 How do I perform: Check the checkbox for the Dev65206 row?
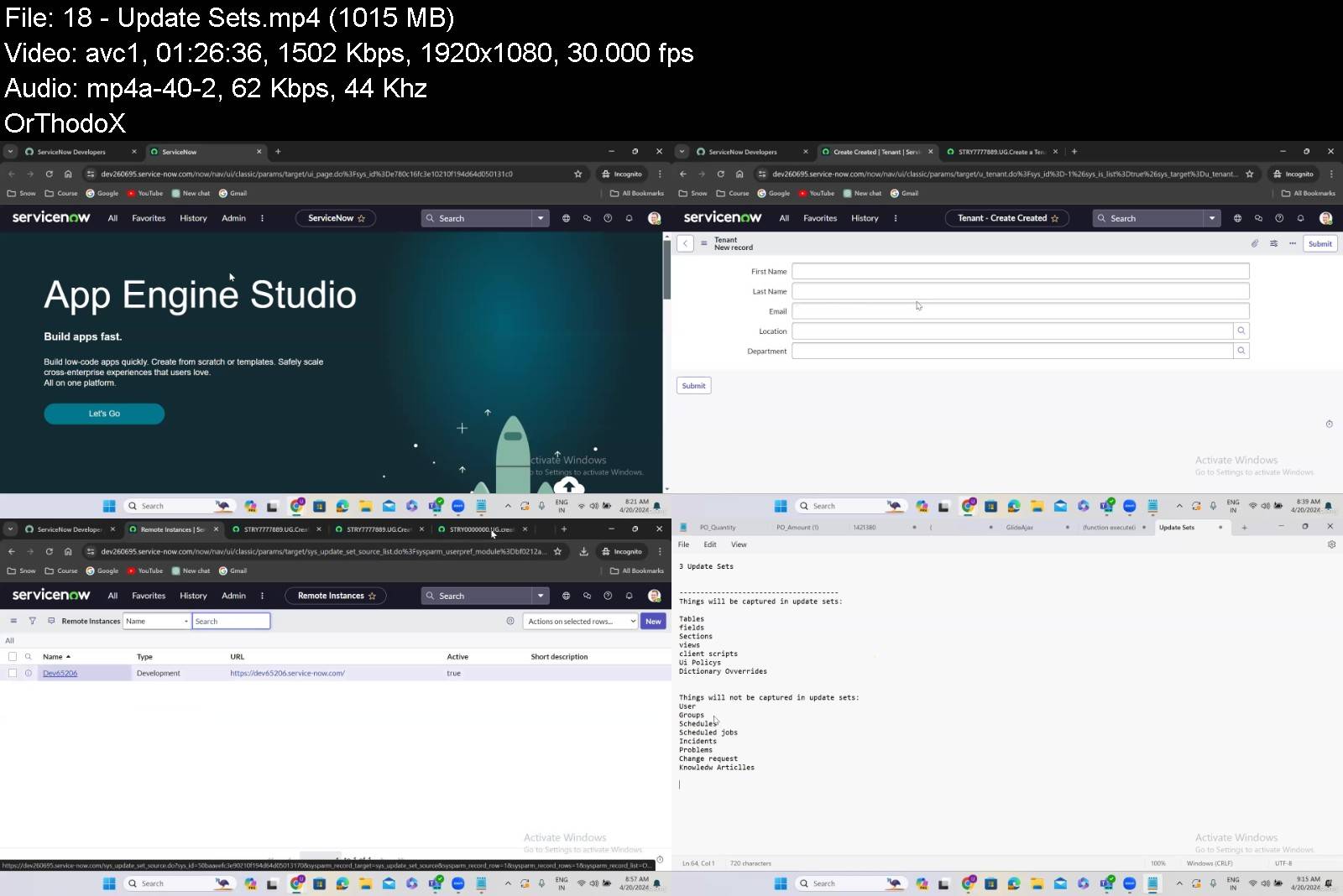13,673
